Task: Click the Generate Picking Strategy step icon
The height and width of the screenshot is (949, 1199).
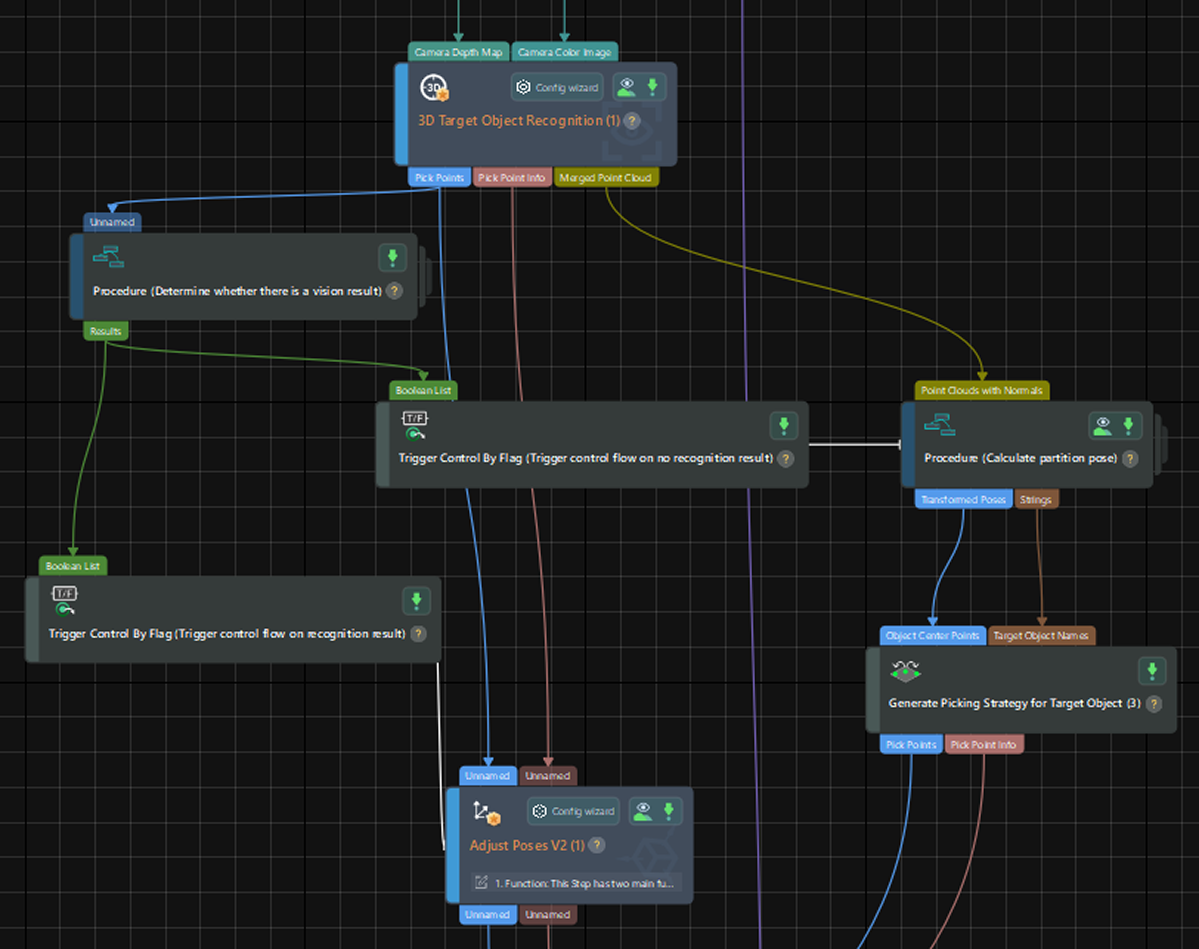Action: [x=905, y=671]
